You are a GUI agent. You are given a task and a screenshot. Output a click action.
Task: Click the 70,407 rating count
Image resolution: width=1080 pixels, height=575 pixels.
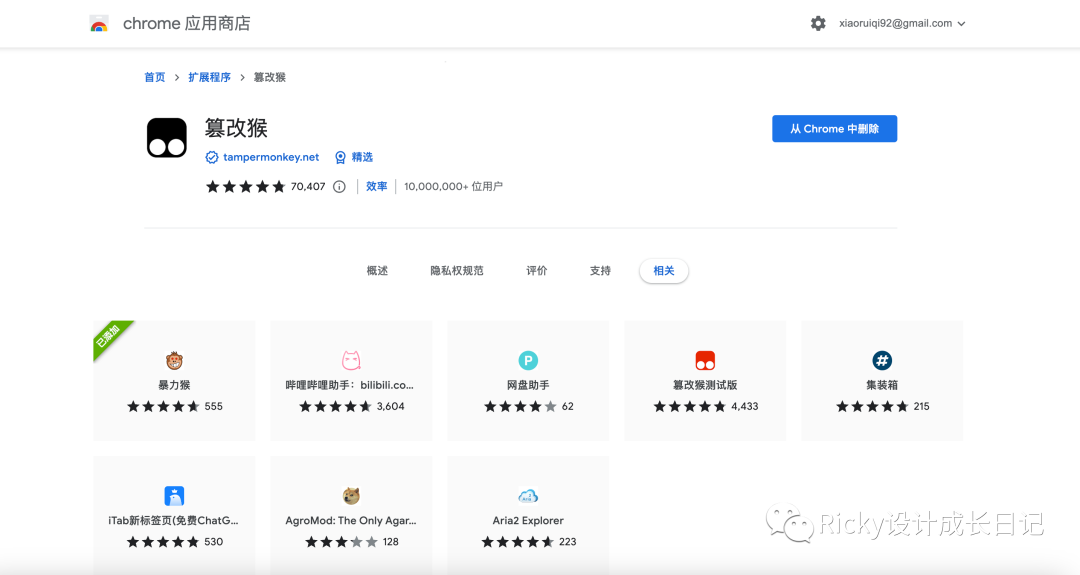coord(308,187)
